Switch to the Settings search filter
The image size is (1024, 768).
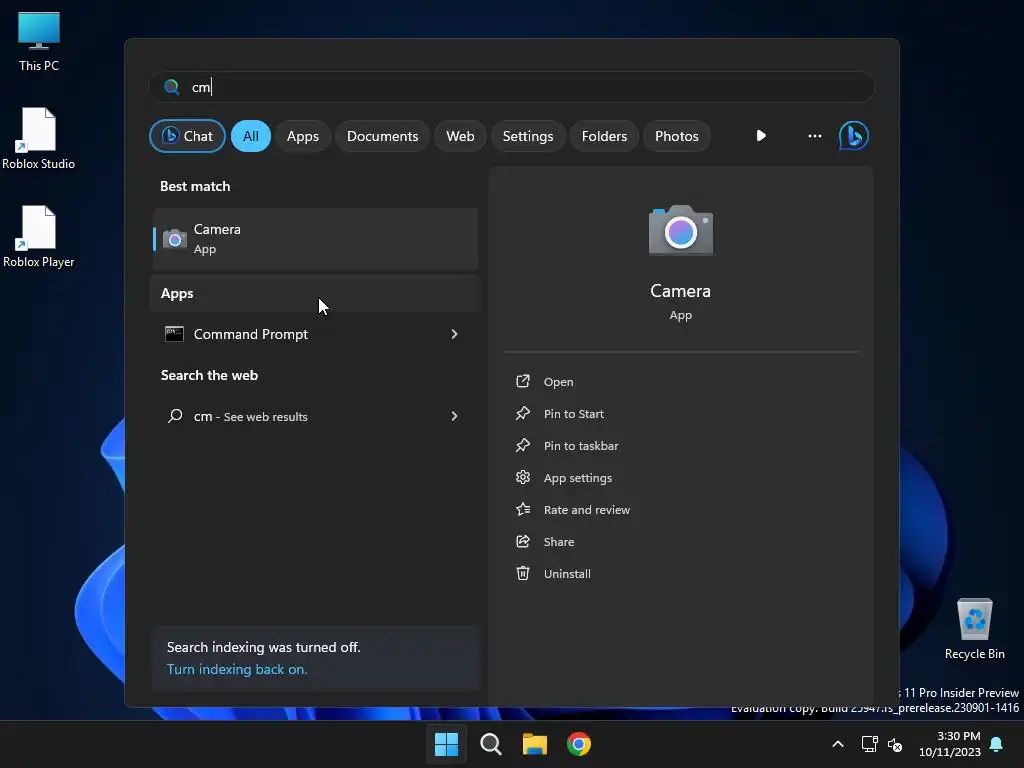pyautogui.click(x=528, y=136)
